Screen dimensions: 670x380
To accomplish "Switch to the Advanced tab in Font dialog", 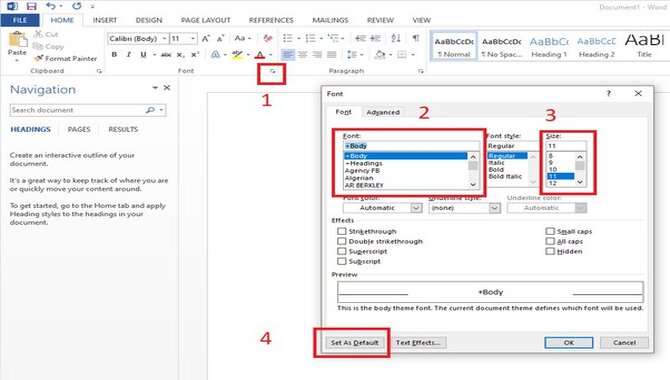I will click(383, 112).
